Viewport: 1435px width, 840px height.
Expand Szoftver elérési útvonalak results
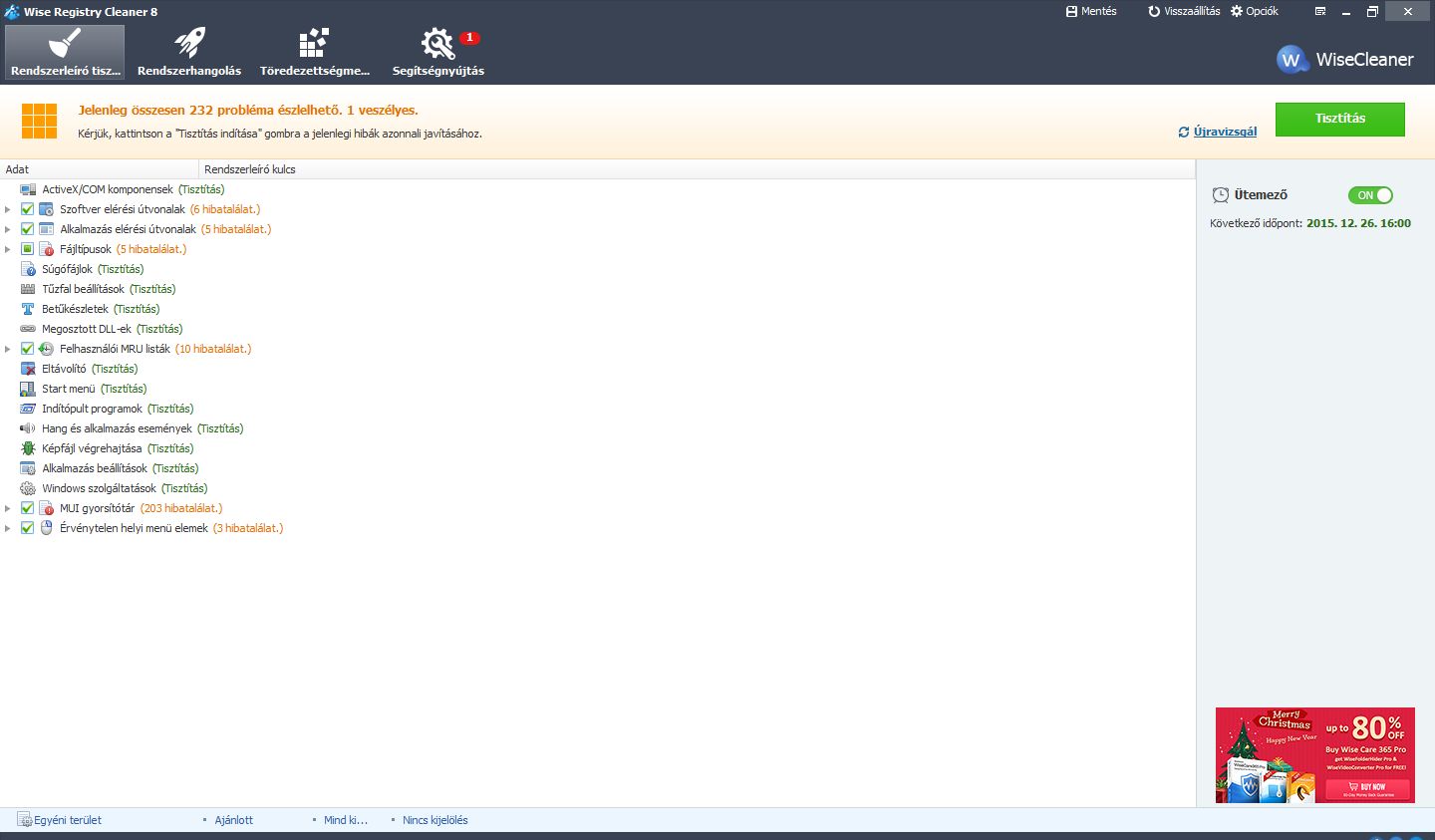[x=8, y=209]
